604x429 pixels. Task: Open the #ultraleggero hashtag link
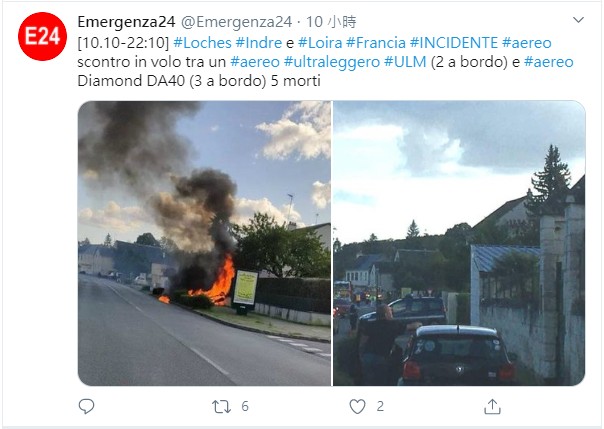332,62
